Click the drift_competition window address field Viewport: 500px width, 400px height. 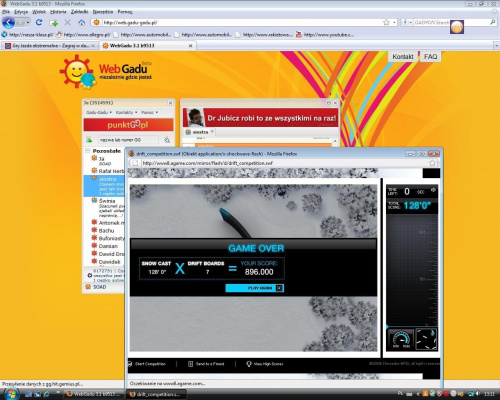click(x=283, y=163)
